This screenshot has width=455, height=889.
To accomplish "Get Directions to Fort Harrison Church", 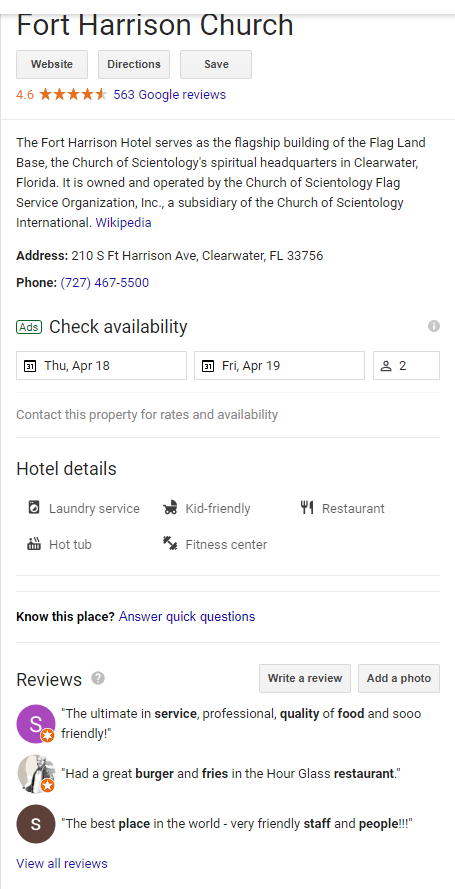I will pyautogui.click(x=134, y=64).
